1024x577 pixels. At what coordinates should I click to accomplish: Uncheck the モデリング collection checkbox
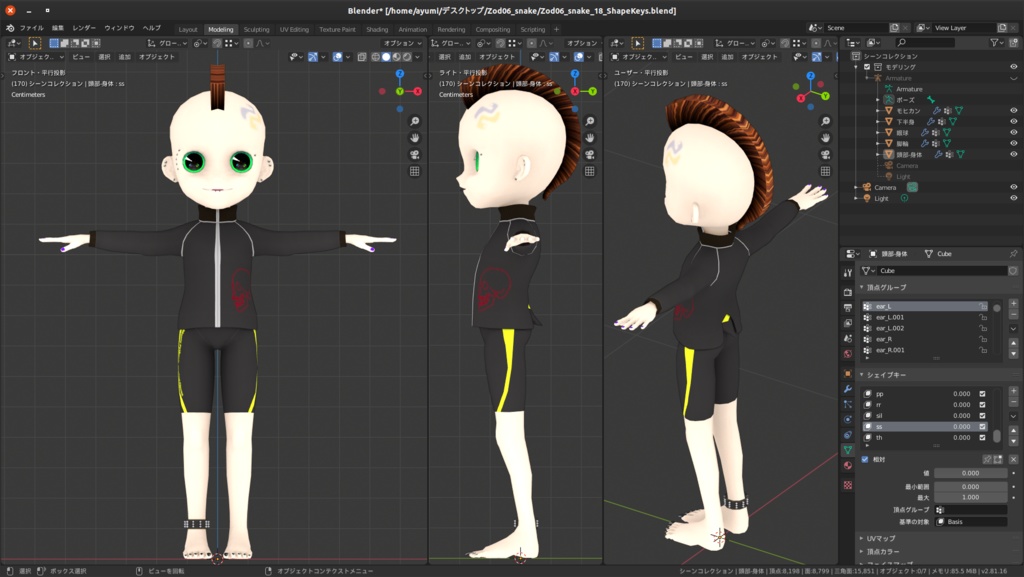(x=867, y=67)
